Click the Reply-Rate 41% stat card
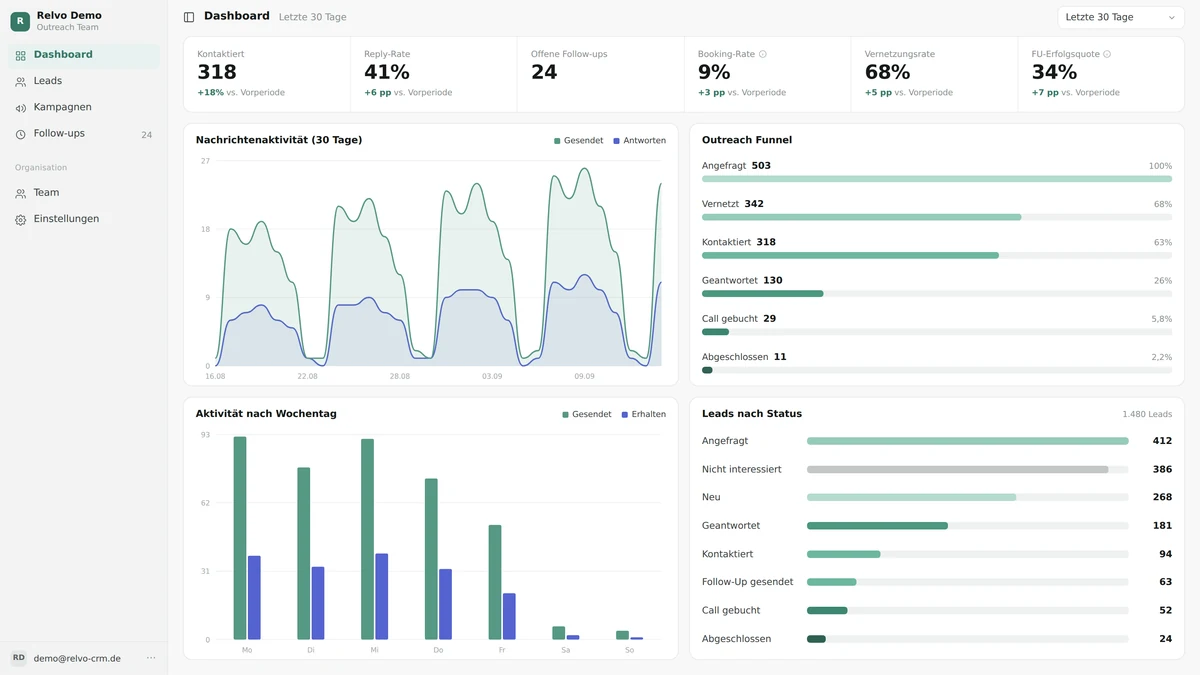The width and height of the screenshot is (1200, 675). [434, 75]
